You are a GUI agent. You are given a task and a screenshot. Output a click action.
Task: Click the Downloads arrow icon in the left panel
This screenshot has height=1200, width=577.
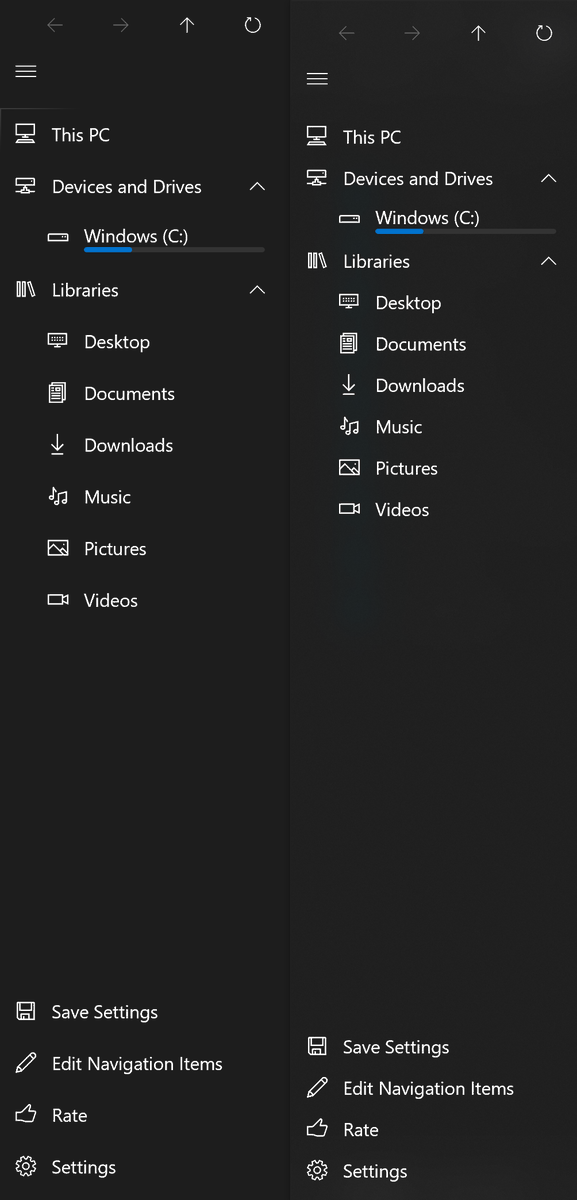point(58,445)
